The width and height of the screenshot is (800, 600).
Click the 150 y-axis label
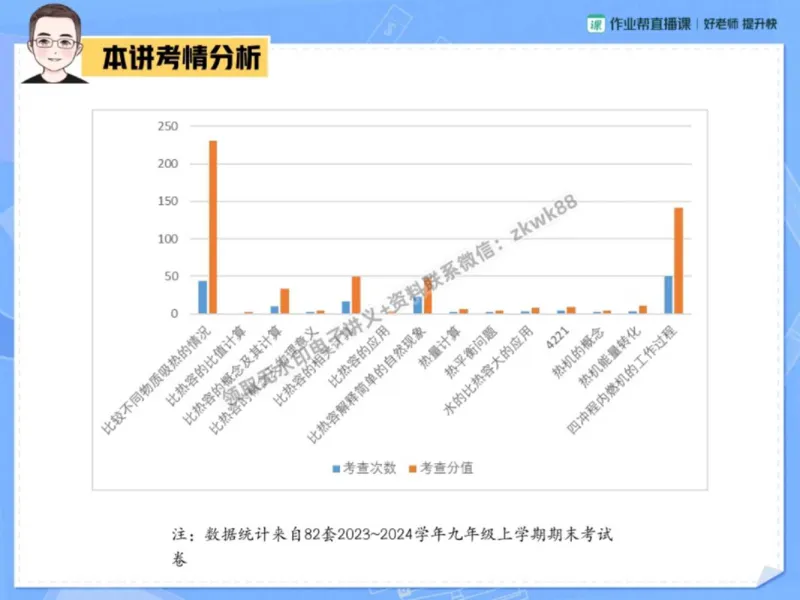168,201
